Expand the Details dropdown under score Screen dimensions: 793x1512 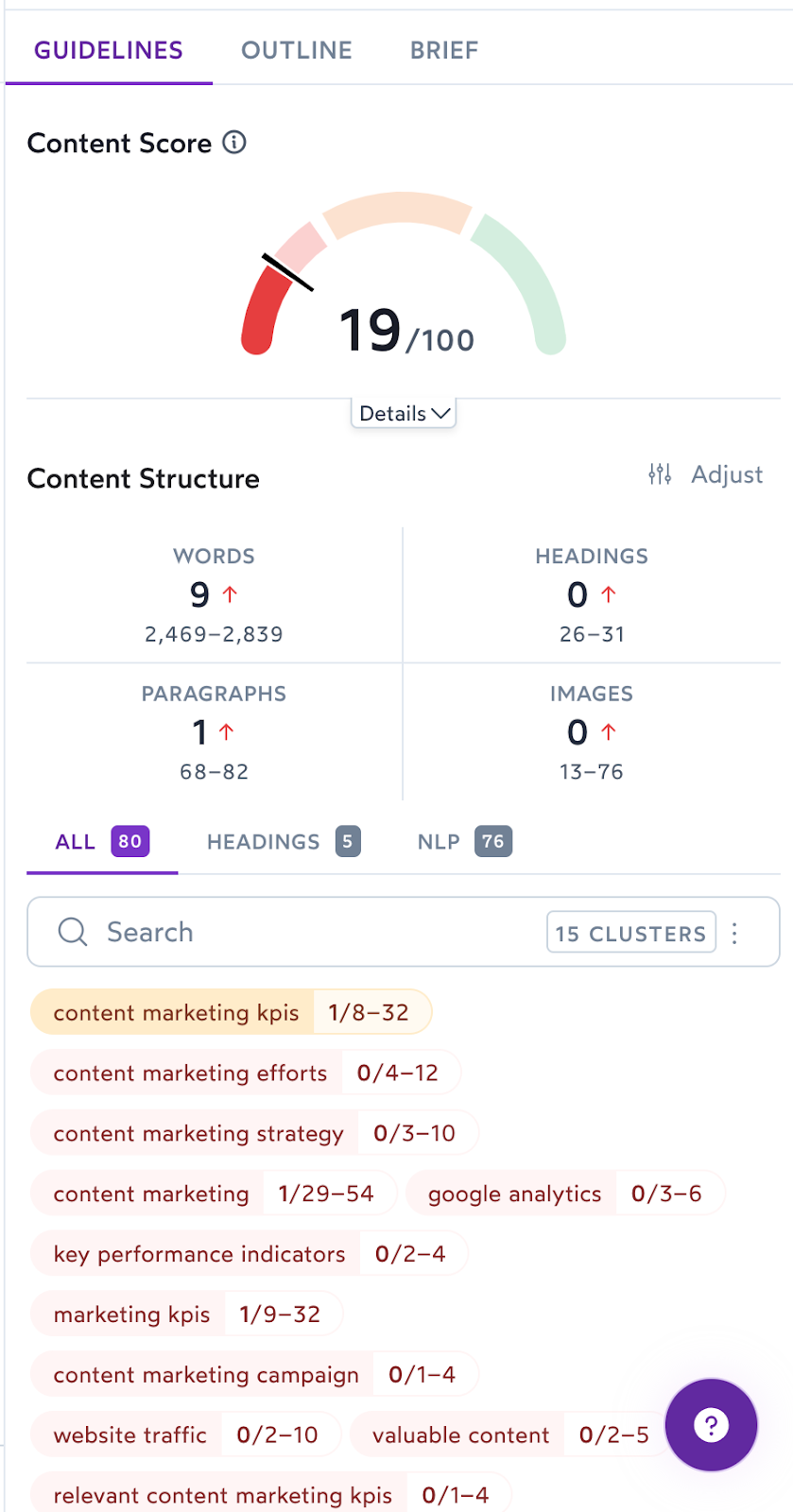click(x=404, y=414)
